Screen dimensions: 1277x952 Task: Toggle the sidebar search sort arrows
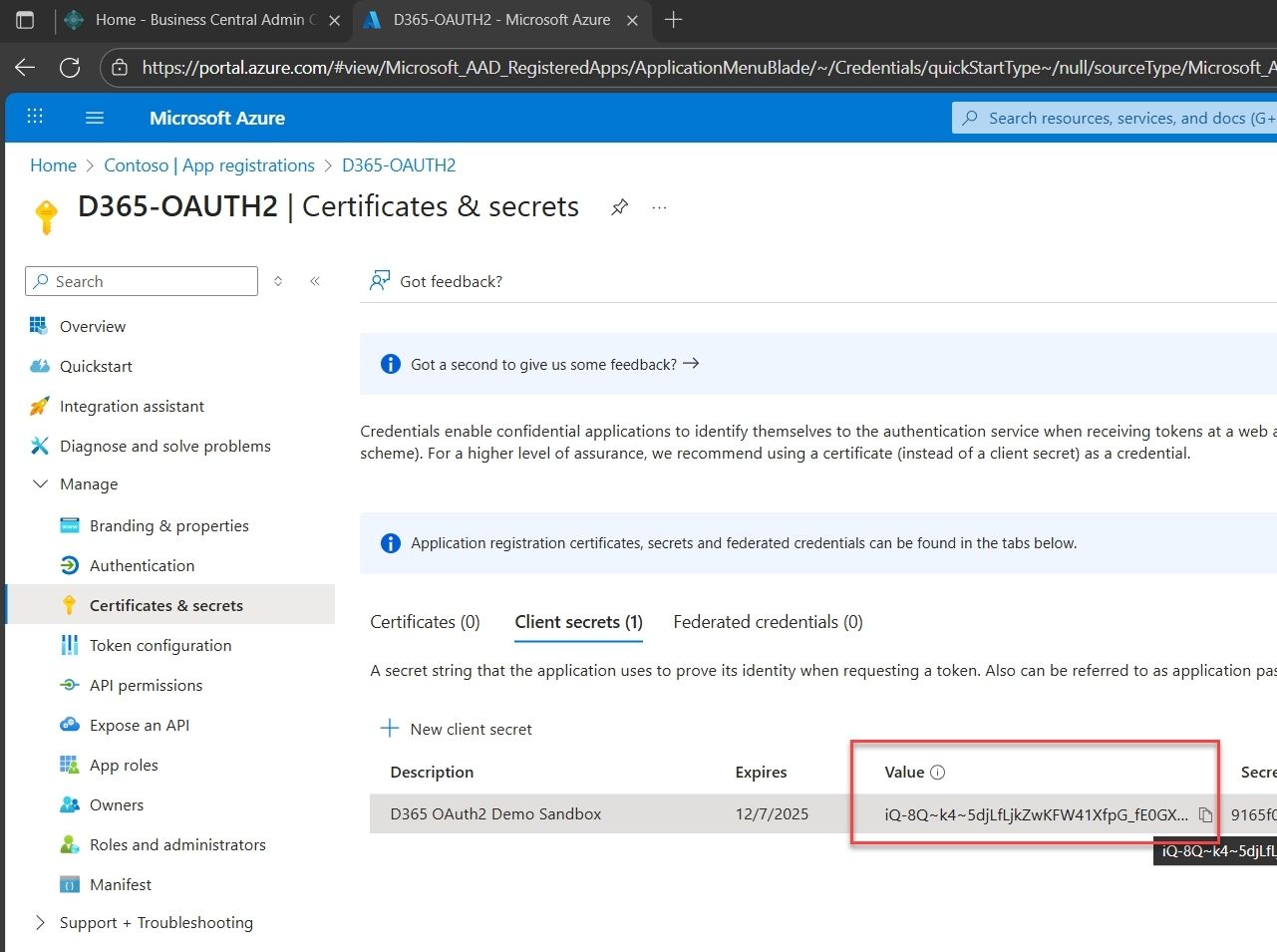click(x=278, y=281)
